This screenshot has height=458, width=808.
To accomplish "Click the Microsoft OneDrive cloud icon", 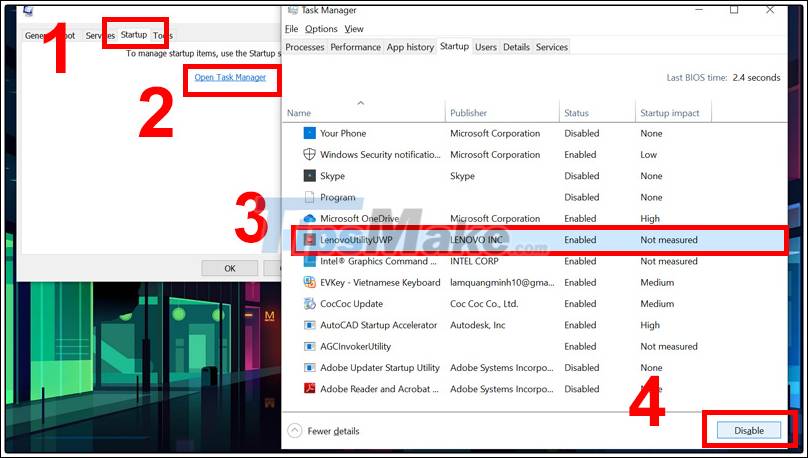I will pyautogui.click(x=309, y=218).
